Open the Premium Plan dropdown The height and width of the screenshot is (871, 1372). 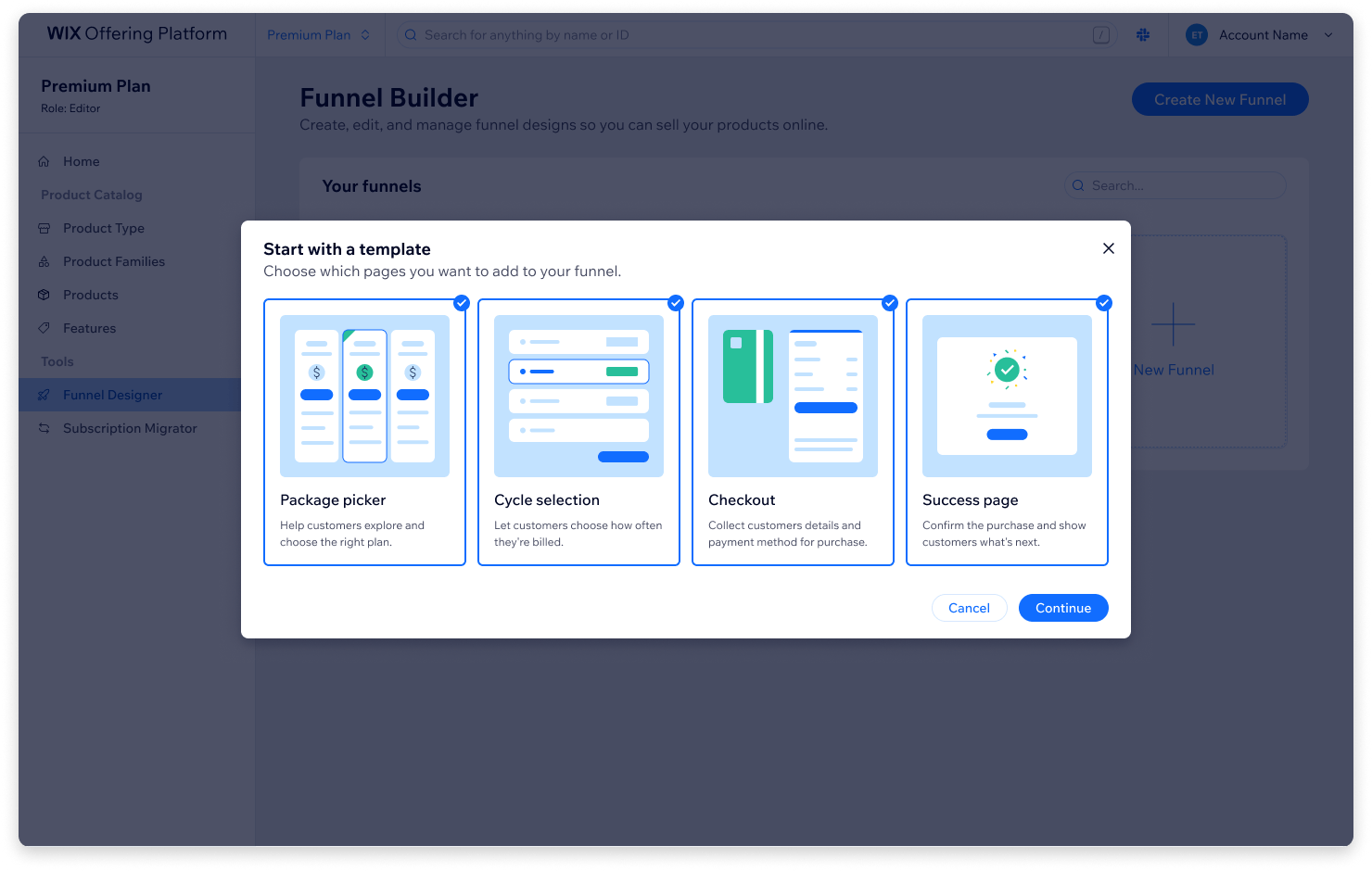click(319, 35)
